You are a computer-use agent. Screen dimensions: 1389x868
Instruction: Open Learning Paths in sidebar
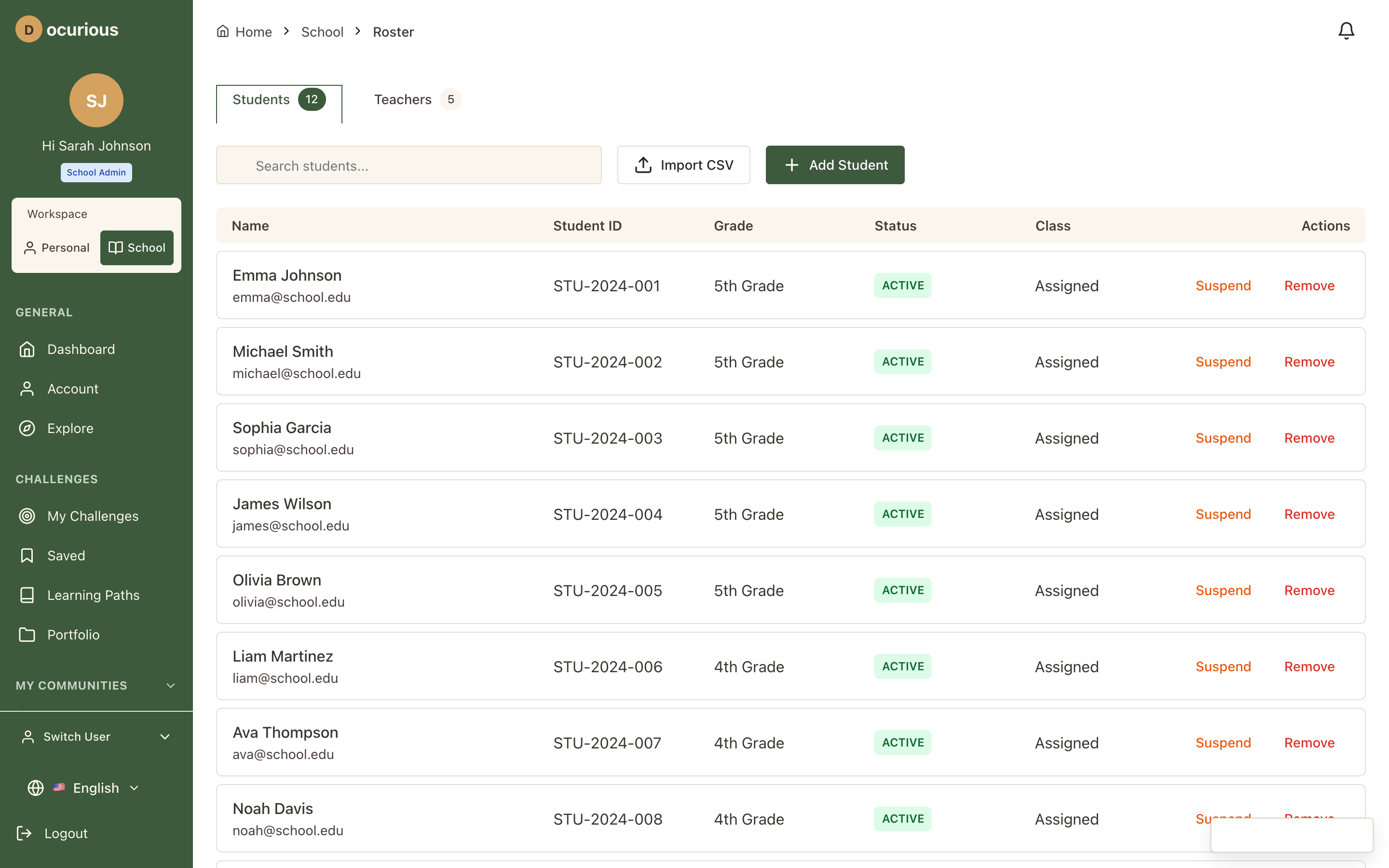[x=93, y=595]
